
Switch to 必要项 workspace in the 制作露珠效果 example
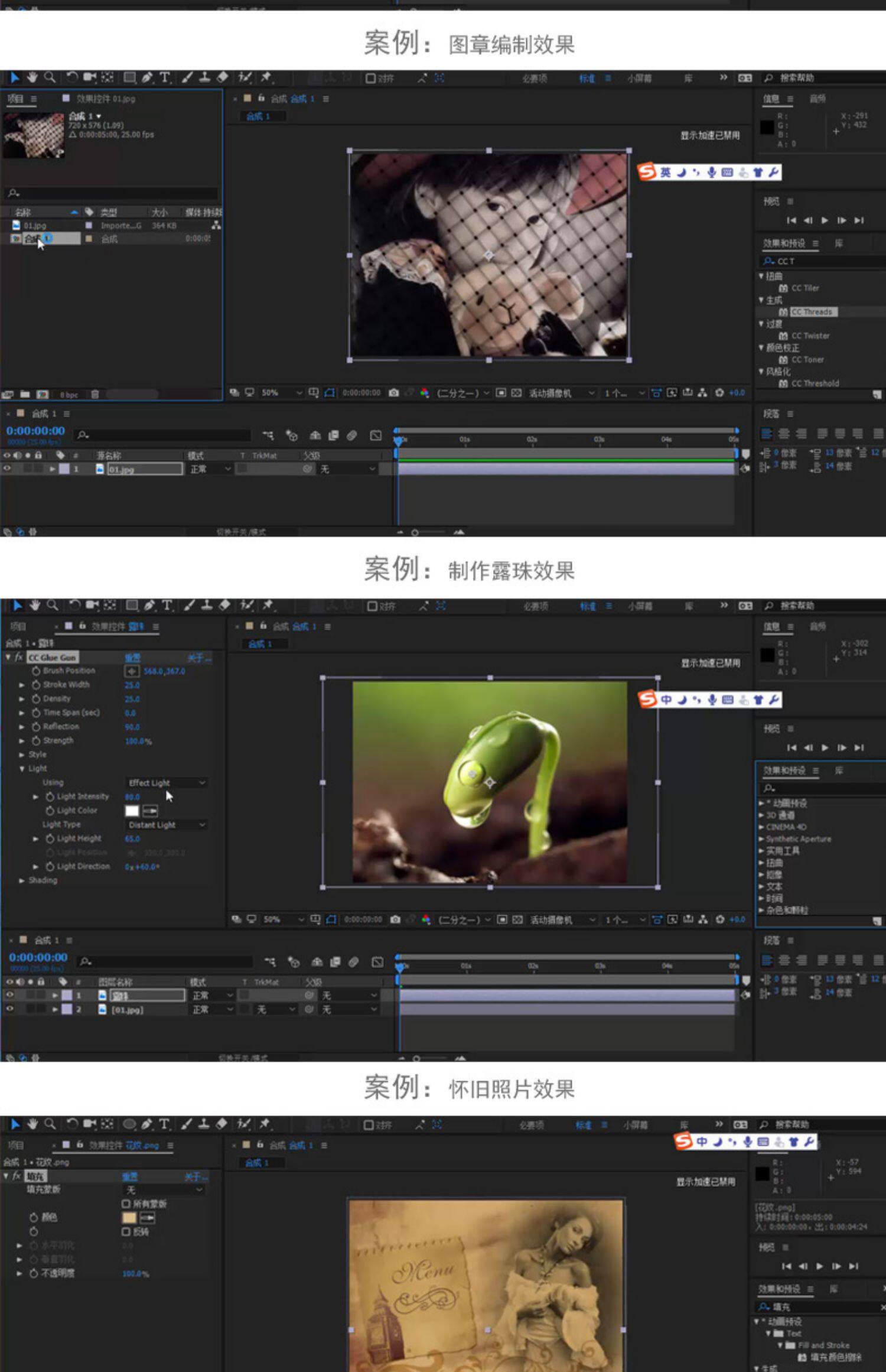[536, 606]
